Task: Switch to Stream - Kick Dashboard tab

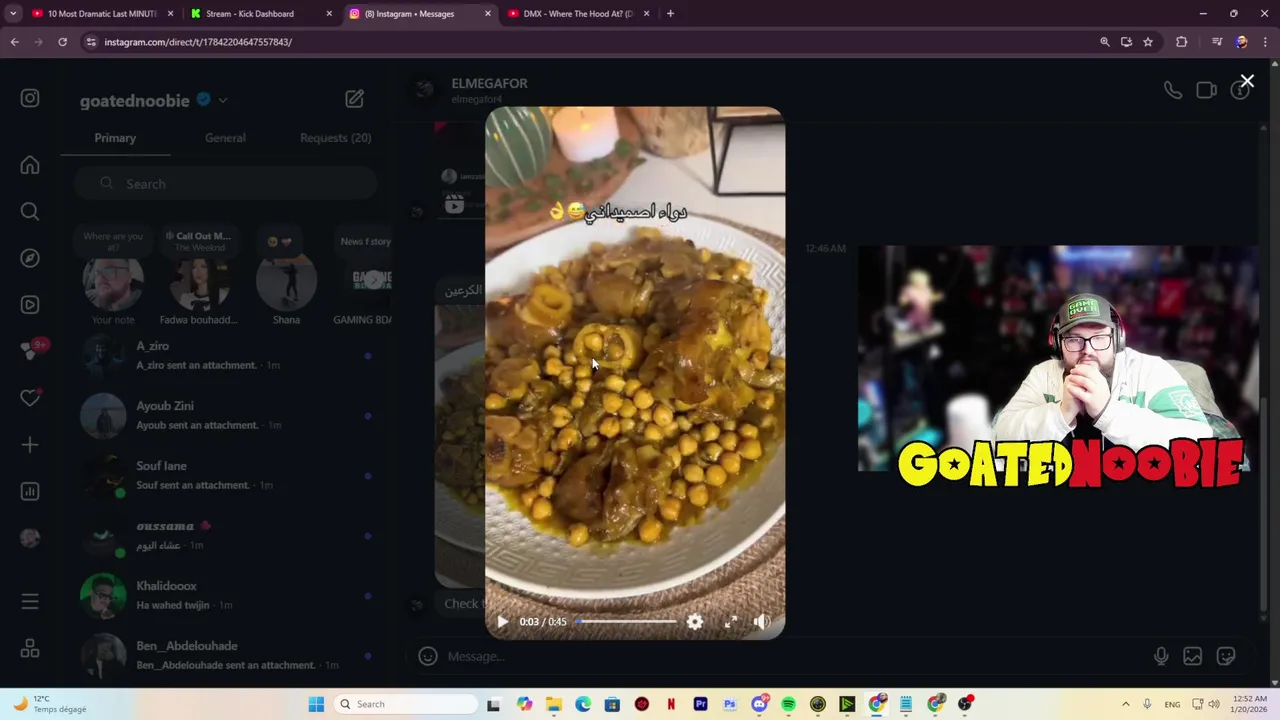Action: tap(260, 14)
